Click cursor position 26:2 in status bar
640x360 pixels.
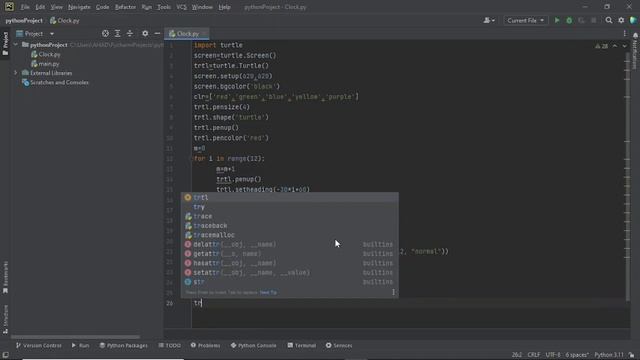[x=517, y=355]
